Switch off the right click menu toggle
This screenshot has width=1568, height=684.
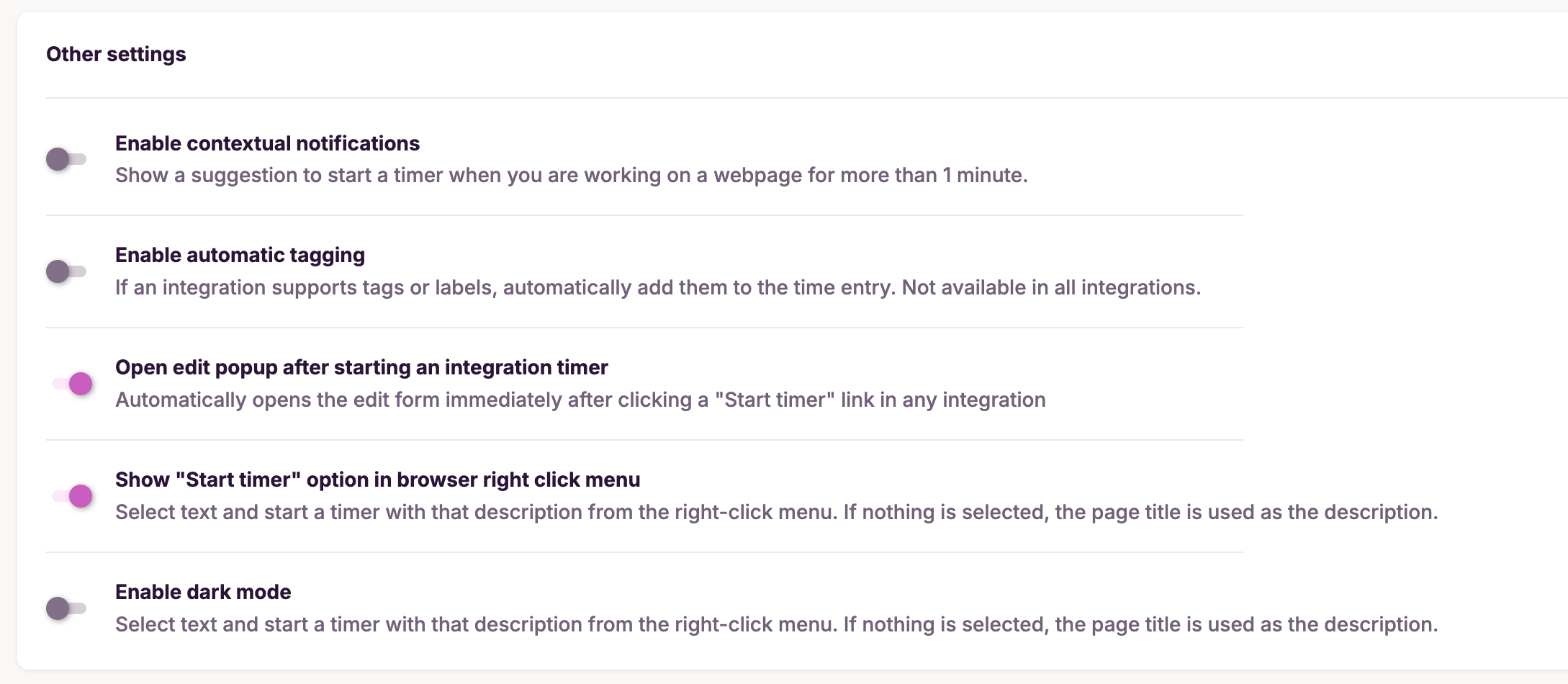tap(72, 496)
